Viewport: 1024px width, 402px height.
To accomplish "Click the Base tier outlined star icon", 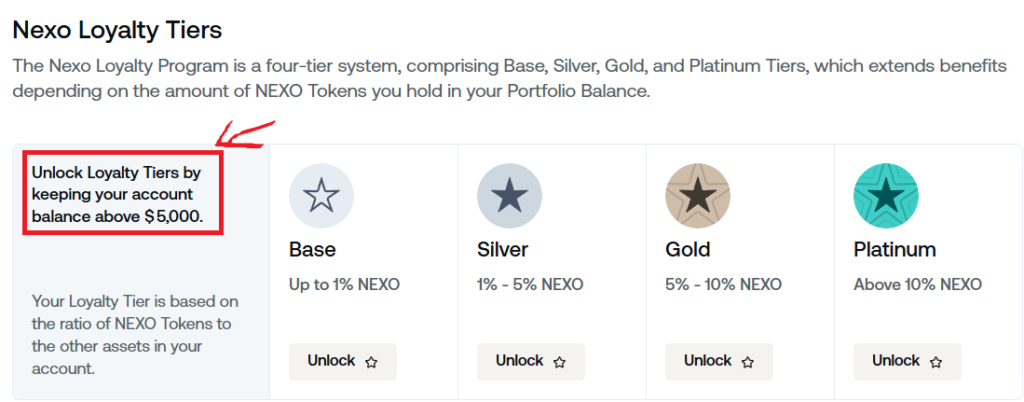I will coord(321,196).
